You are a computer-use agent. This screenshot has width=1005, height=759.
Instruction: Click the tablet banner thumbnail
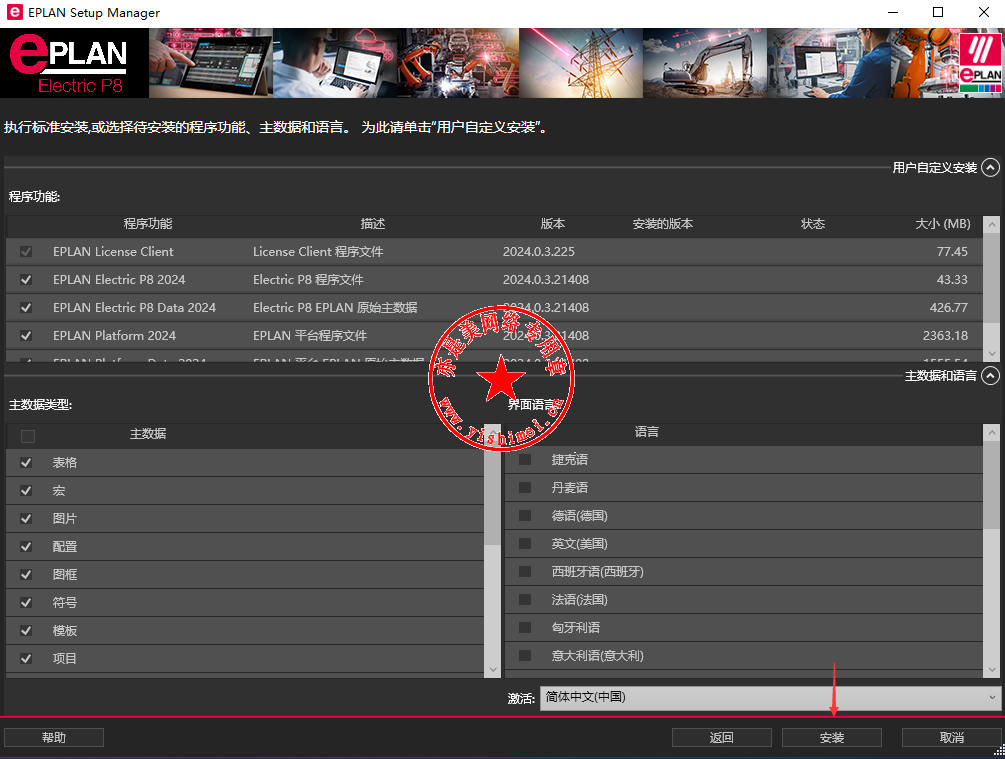click(211, 63)
